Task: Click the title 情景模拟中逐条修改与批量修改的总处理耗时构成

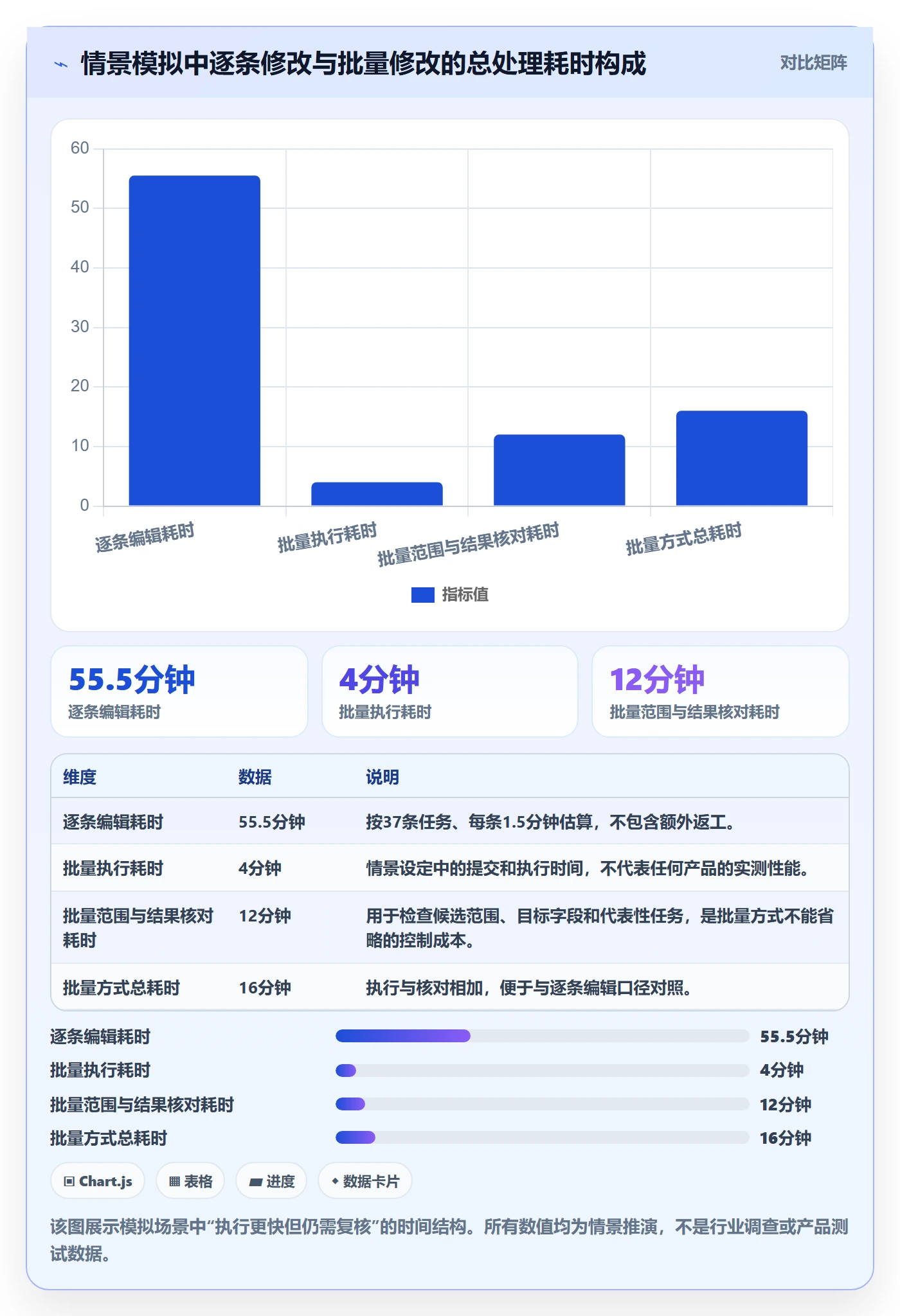Action: (363, 64)
